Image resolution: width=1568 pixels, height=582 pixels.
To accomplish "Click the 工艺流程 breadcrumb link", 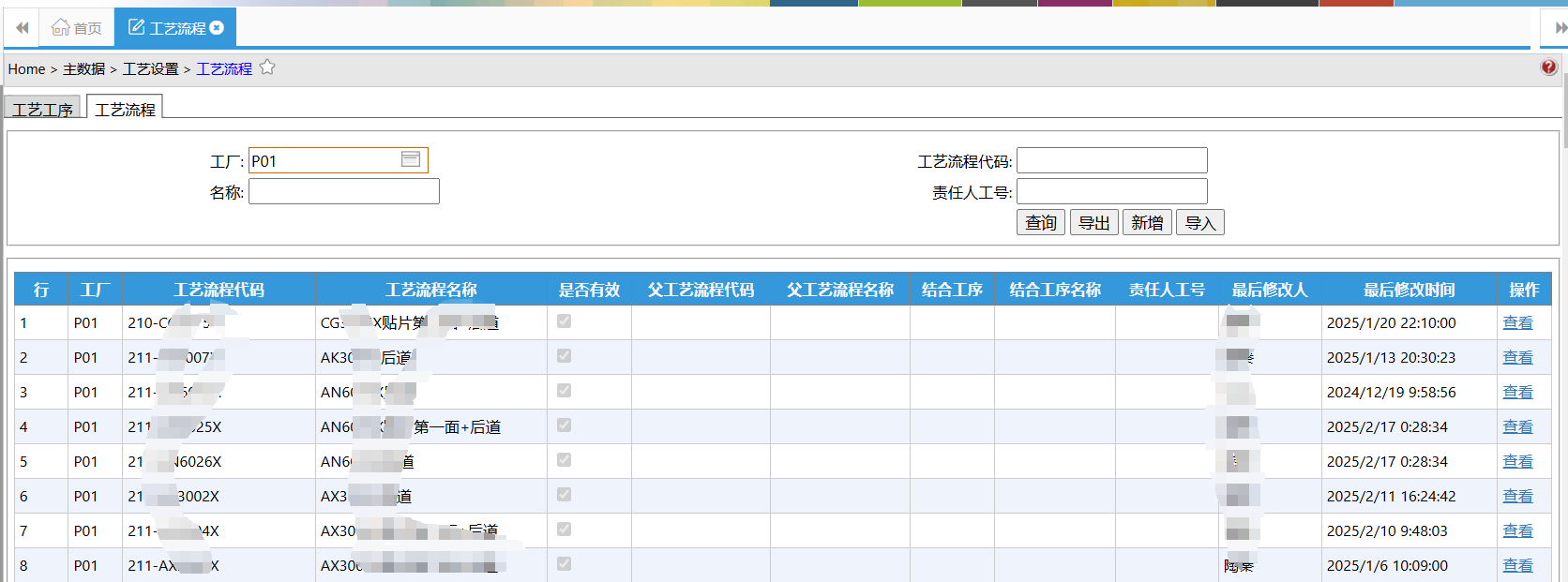I will tap(224, 69).
